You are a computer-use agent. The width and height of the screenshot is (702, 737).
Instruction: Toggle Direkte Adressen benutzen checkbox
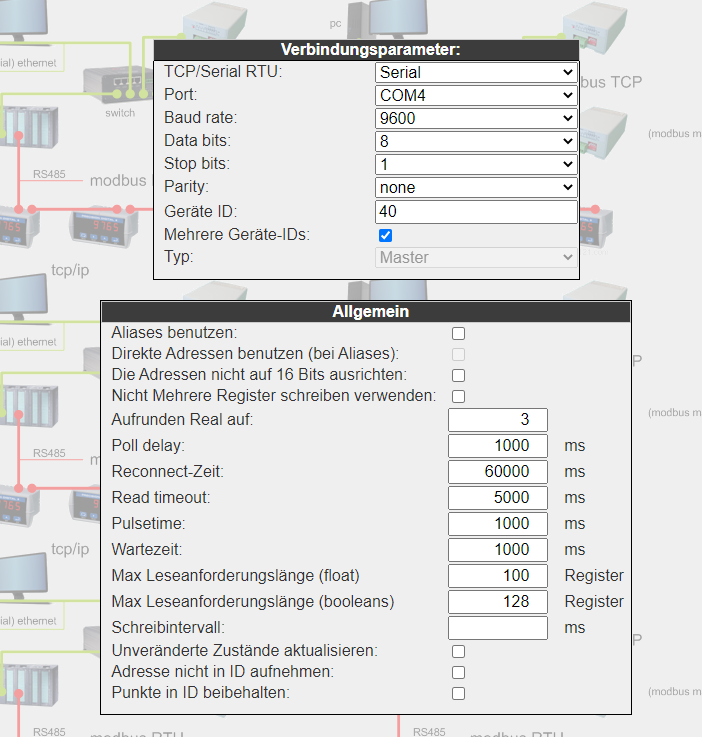tap(458, 354)
